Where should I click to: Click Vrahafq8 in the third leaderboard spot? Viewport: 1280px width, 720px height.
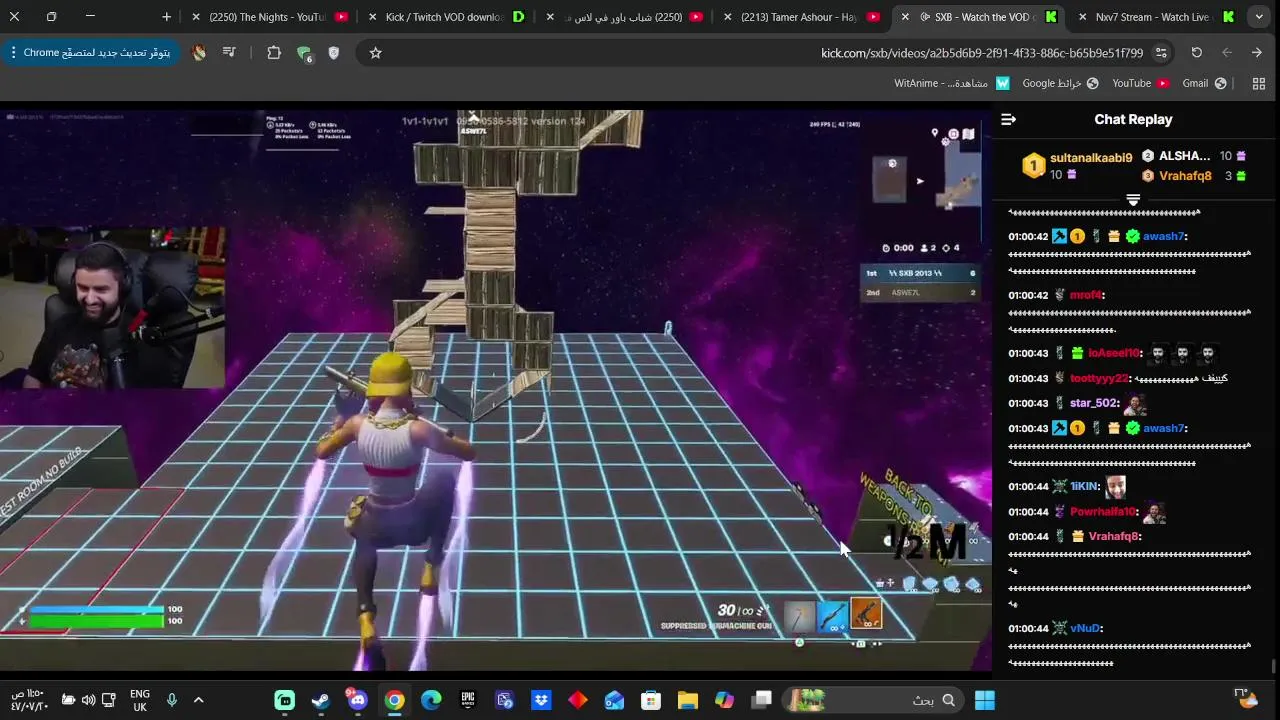coord(1185,176)
